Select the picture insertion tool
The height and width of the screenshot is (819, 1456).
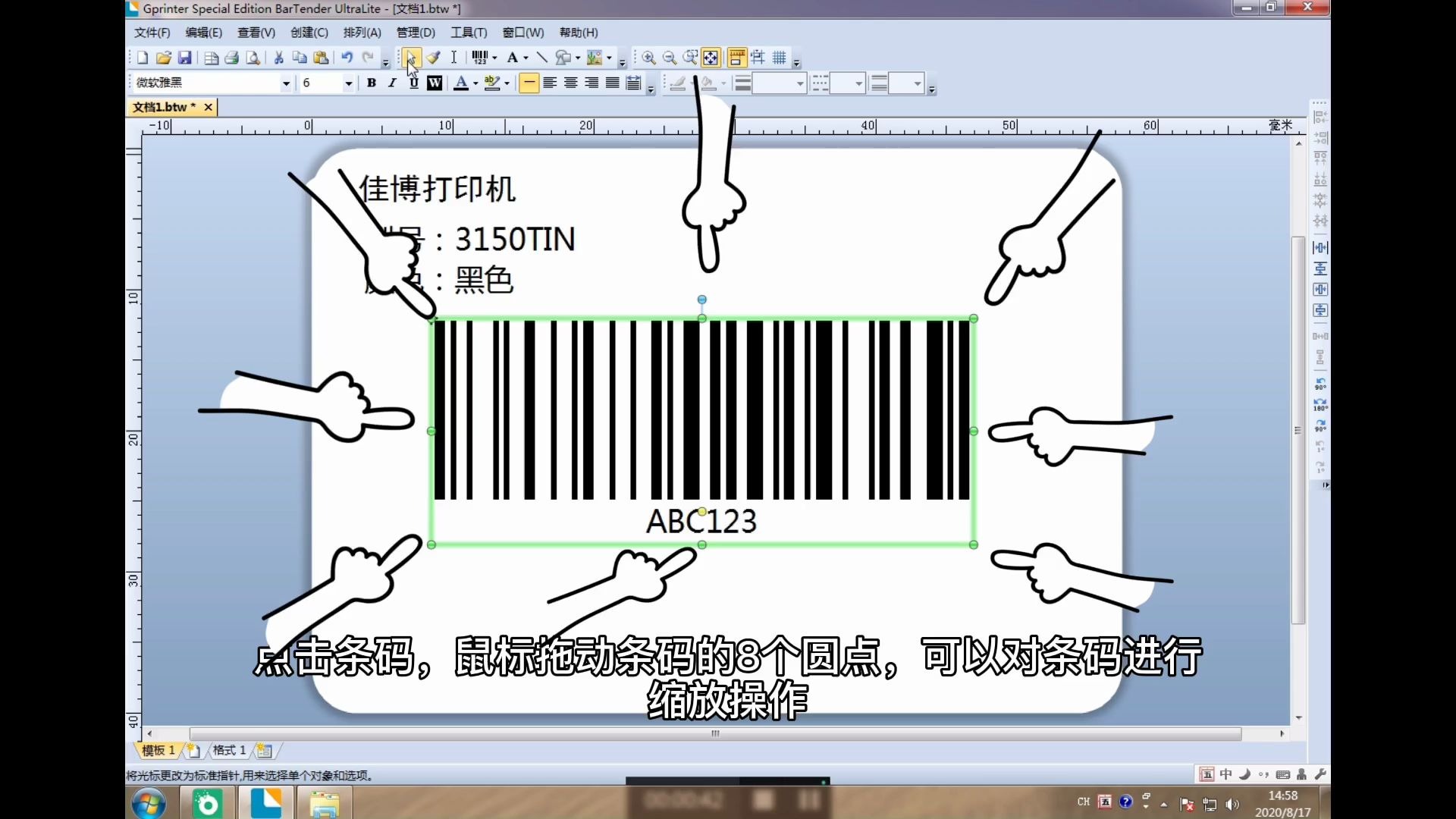(x=595, y=58)
